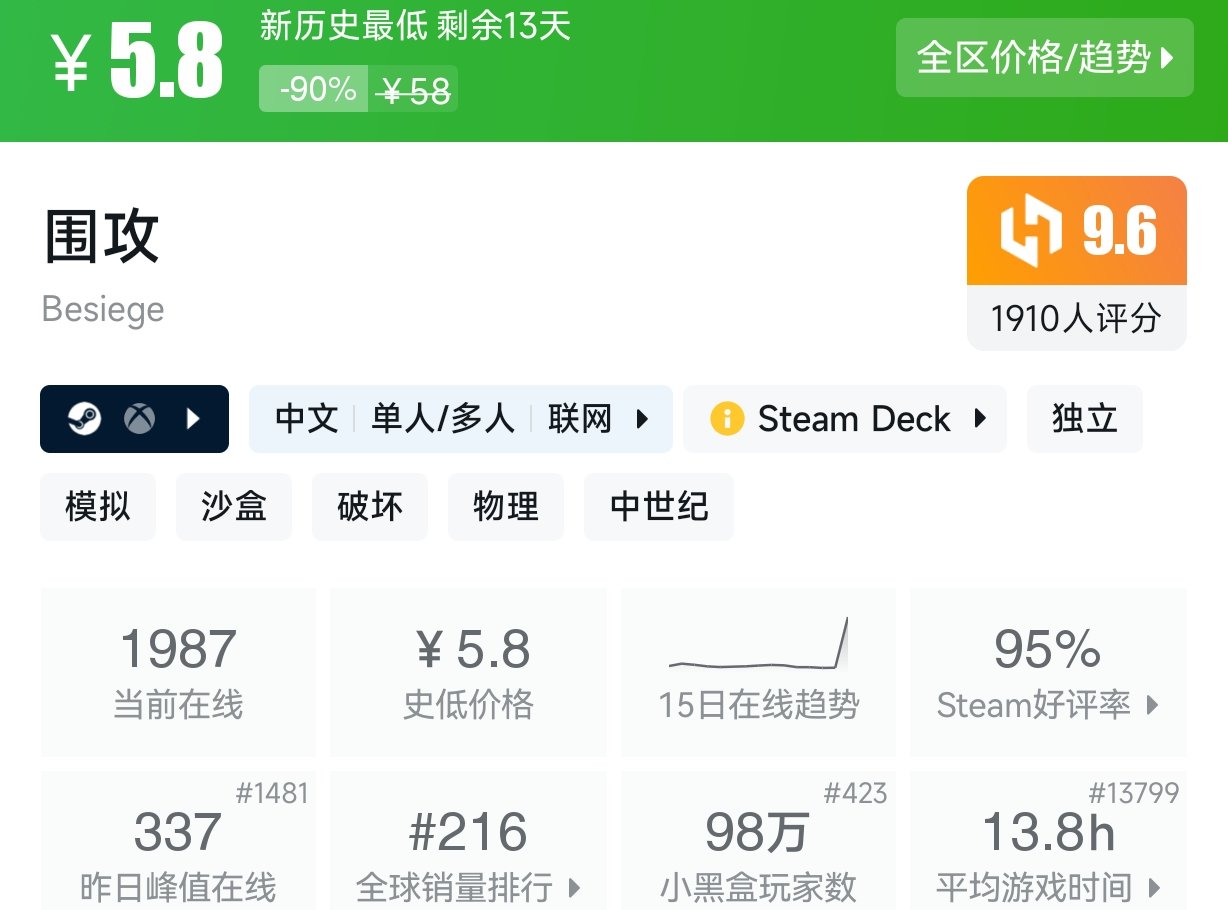
Task: Open 平均游戏时间 13.8h details
Action: [x=1047, y=850]
